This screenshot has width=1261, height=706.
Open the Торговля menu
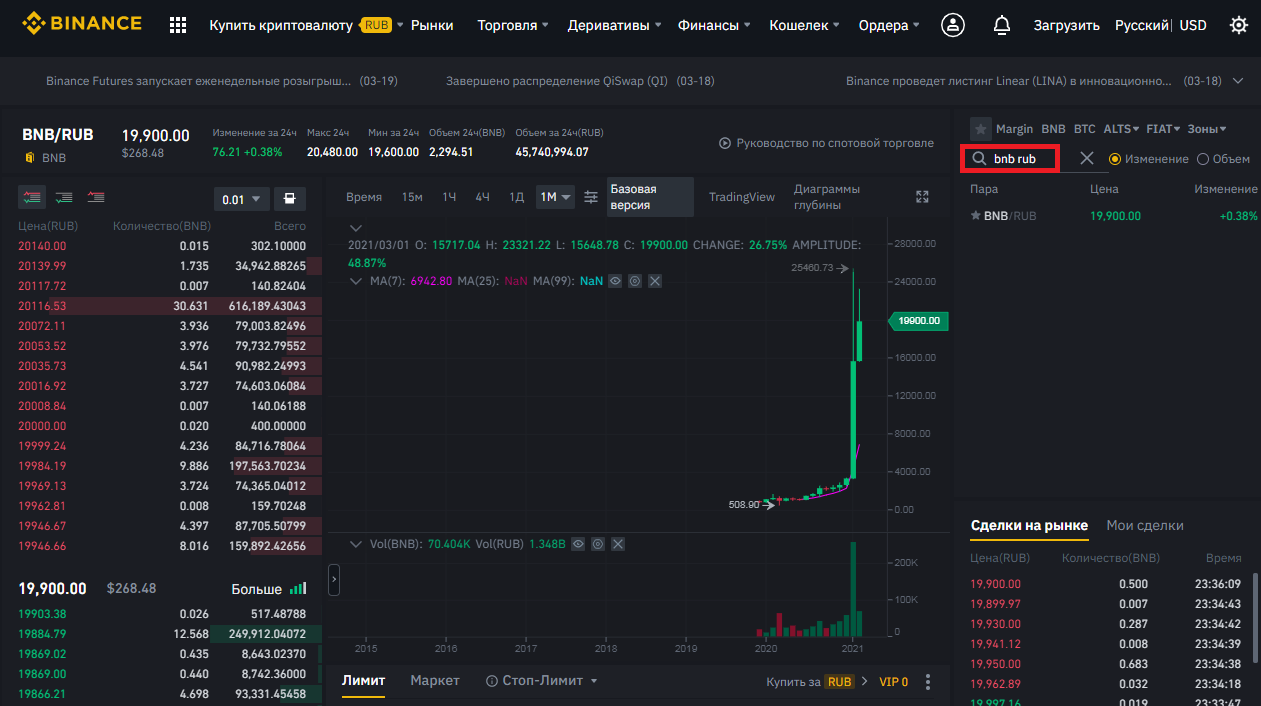pos(514,25)
